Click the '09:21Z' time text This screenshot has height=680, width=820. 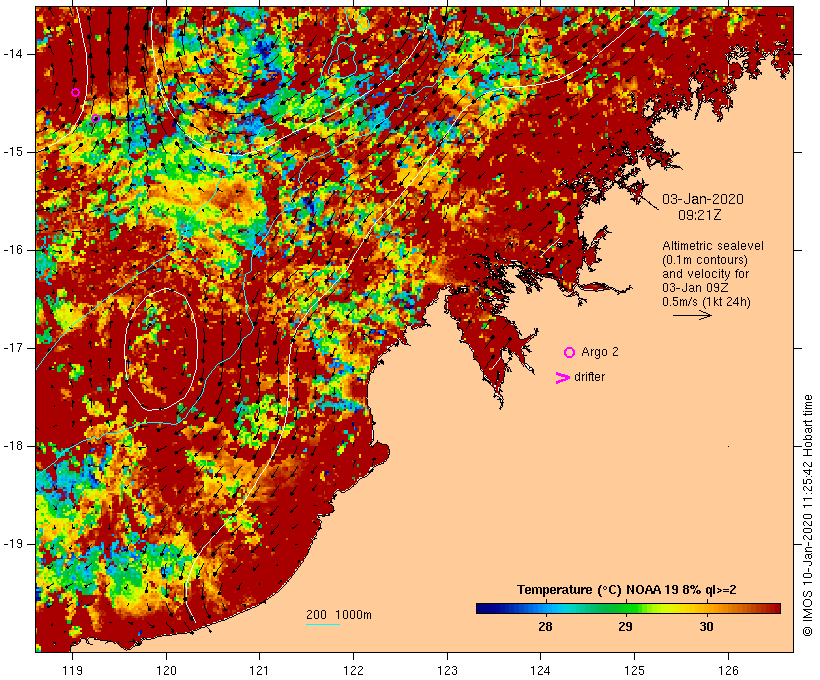(x=700, y=215)
